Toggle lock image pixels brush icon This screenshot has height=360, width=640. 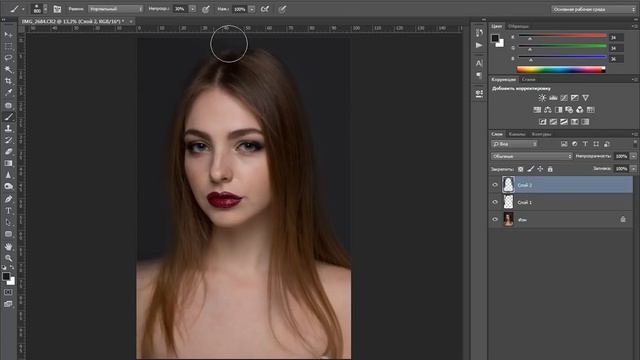pyautogui.click(x=531, y=169)
